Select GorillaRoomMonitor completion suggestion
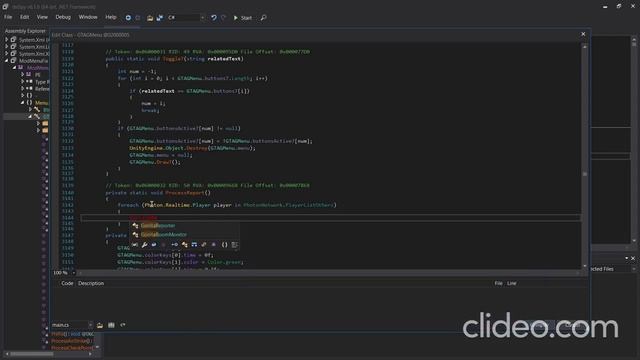This screenshot has width=640, height=360. click(x=164, y=234)
